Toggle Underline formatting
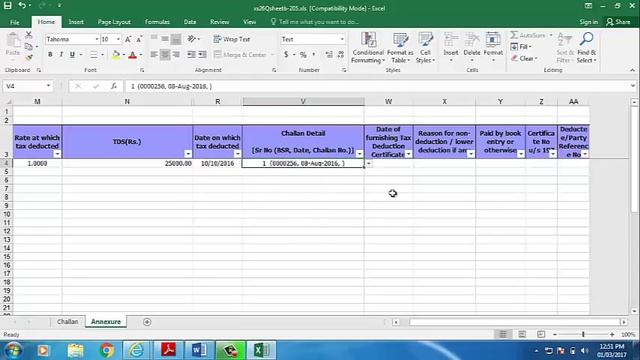The height and width of the screenshot is (360, 640). (72, 54)
